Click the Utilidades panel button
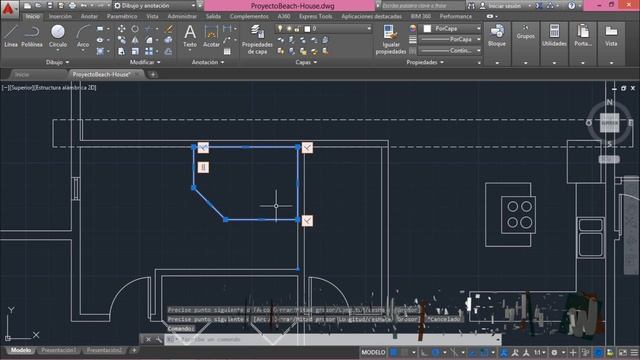The height and width of the screenshot is (360, 640). [554, 43]
